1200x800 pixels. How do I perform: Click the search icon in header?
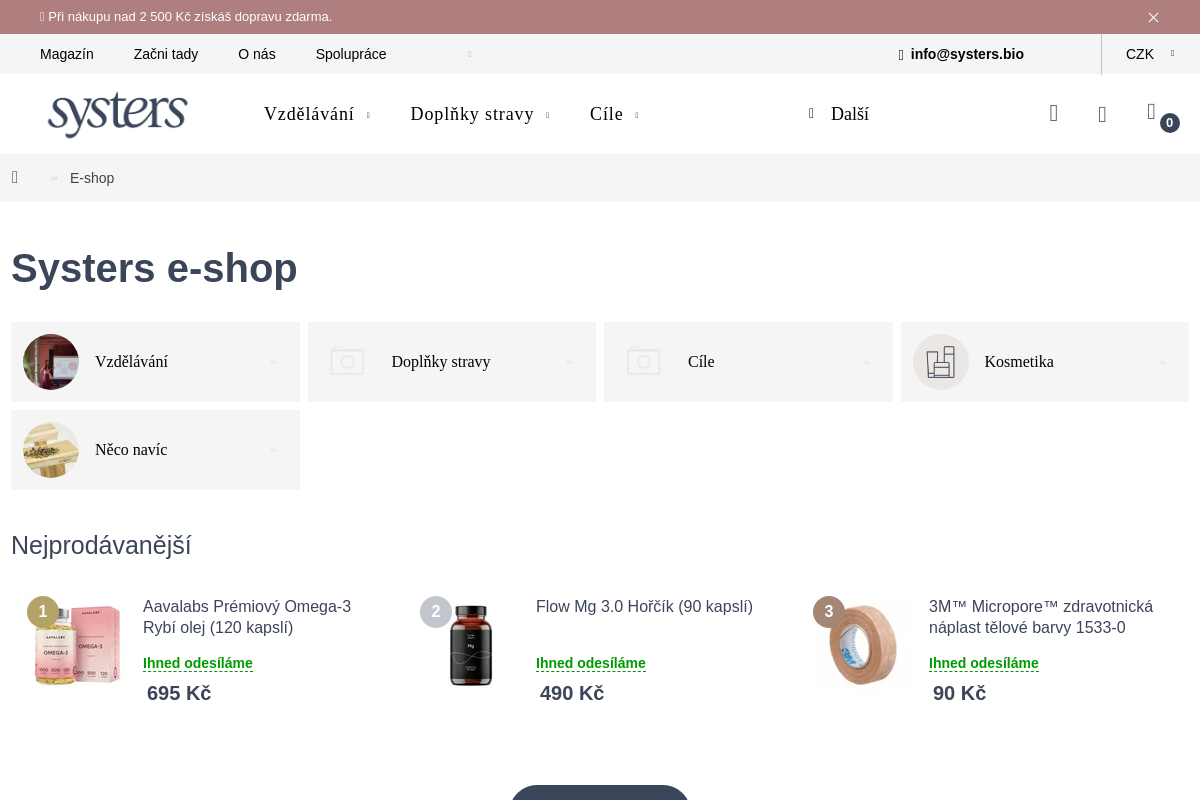click(x=1054, y=113)
